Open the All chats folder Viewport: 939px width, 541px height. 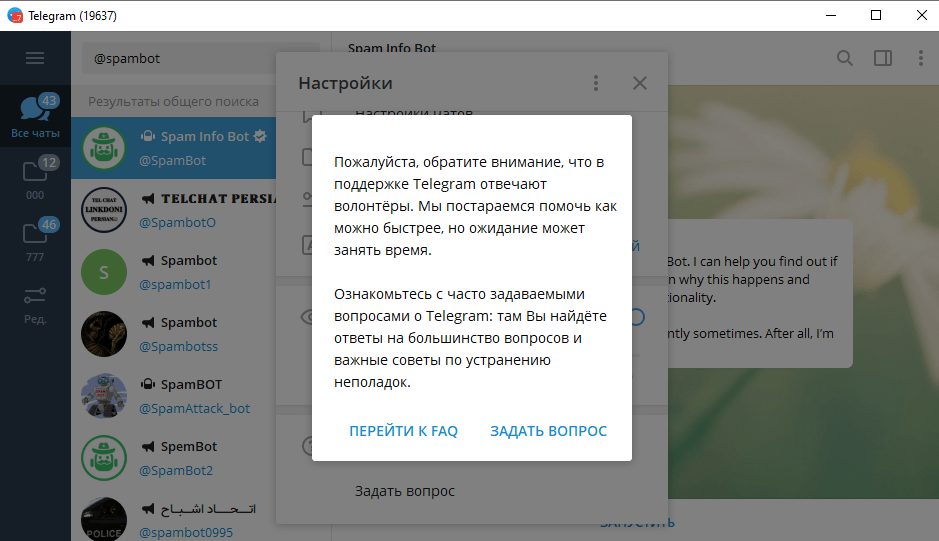[x=35, y=115]
